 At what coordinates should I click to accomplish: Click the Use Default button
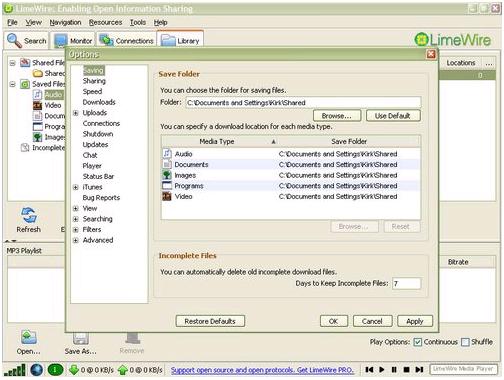click(393, 116)
